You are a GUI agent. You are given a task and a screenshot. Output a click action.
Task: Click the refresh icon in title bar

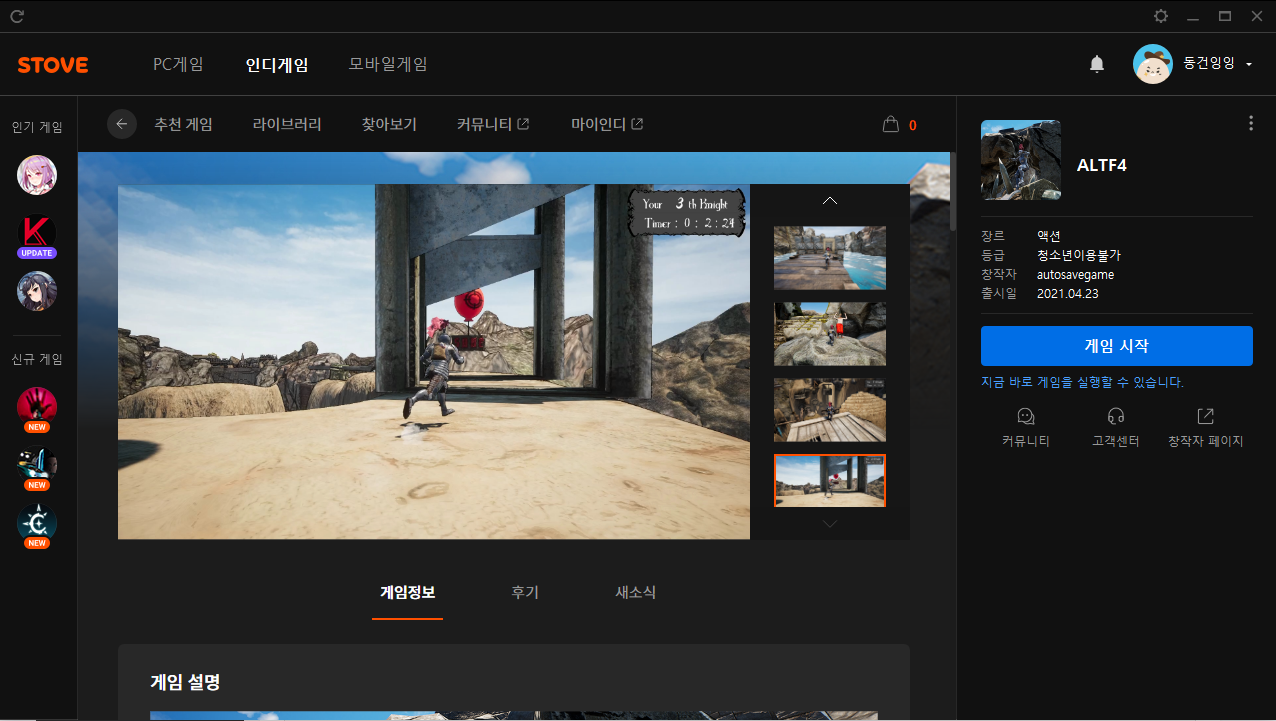[x=17, y=16]
